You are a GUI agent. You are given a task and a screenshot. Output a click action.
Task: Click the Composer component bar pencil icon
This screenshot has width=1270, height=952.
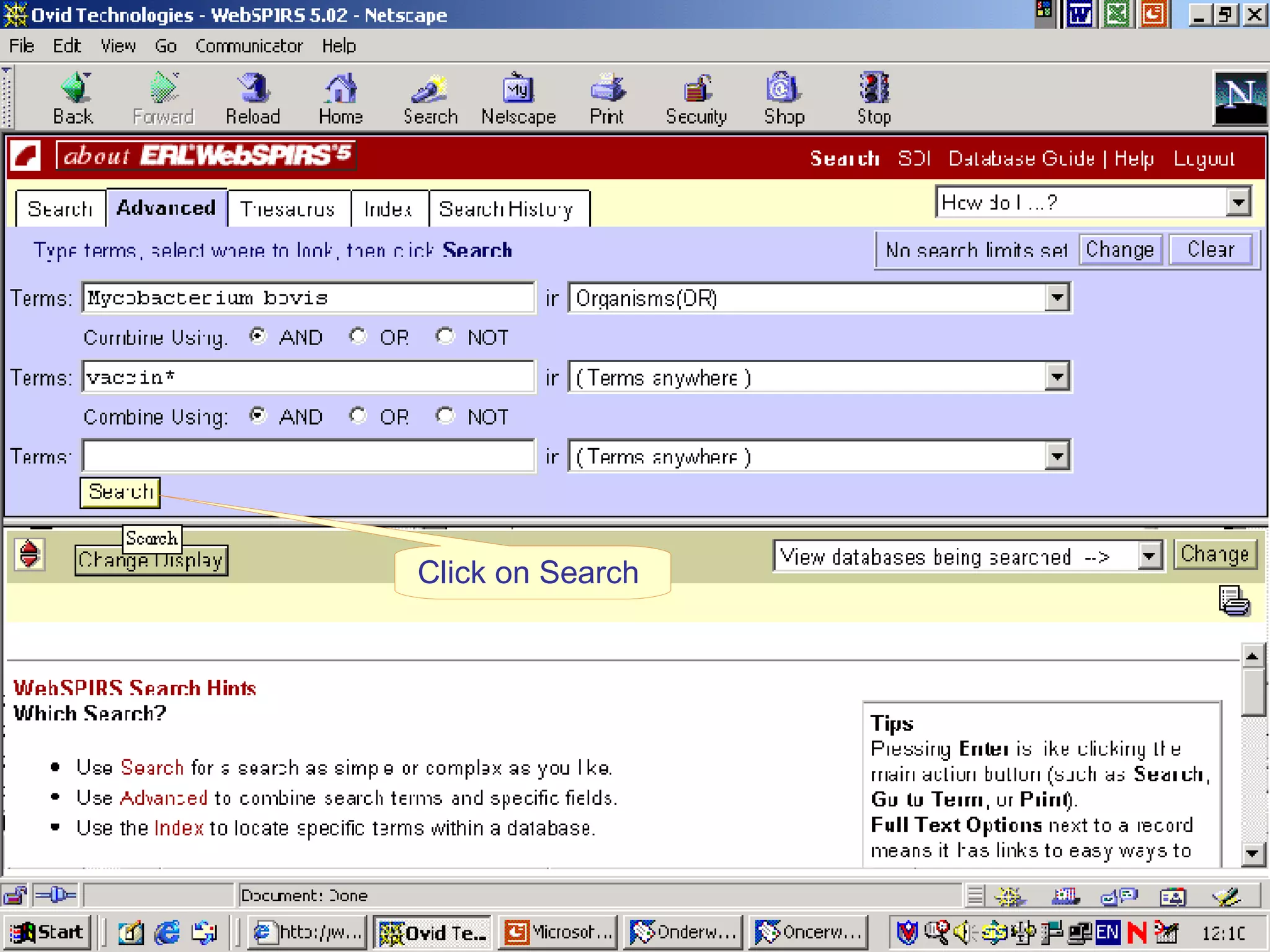coord(1227,896)
